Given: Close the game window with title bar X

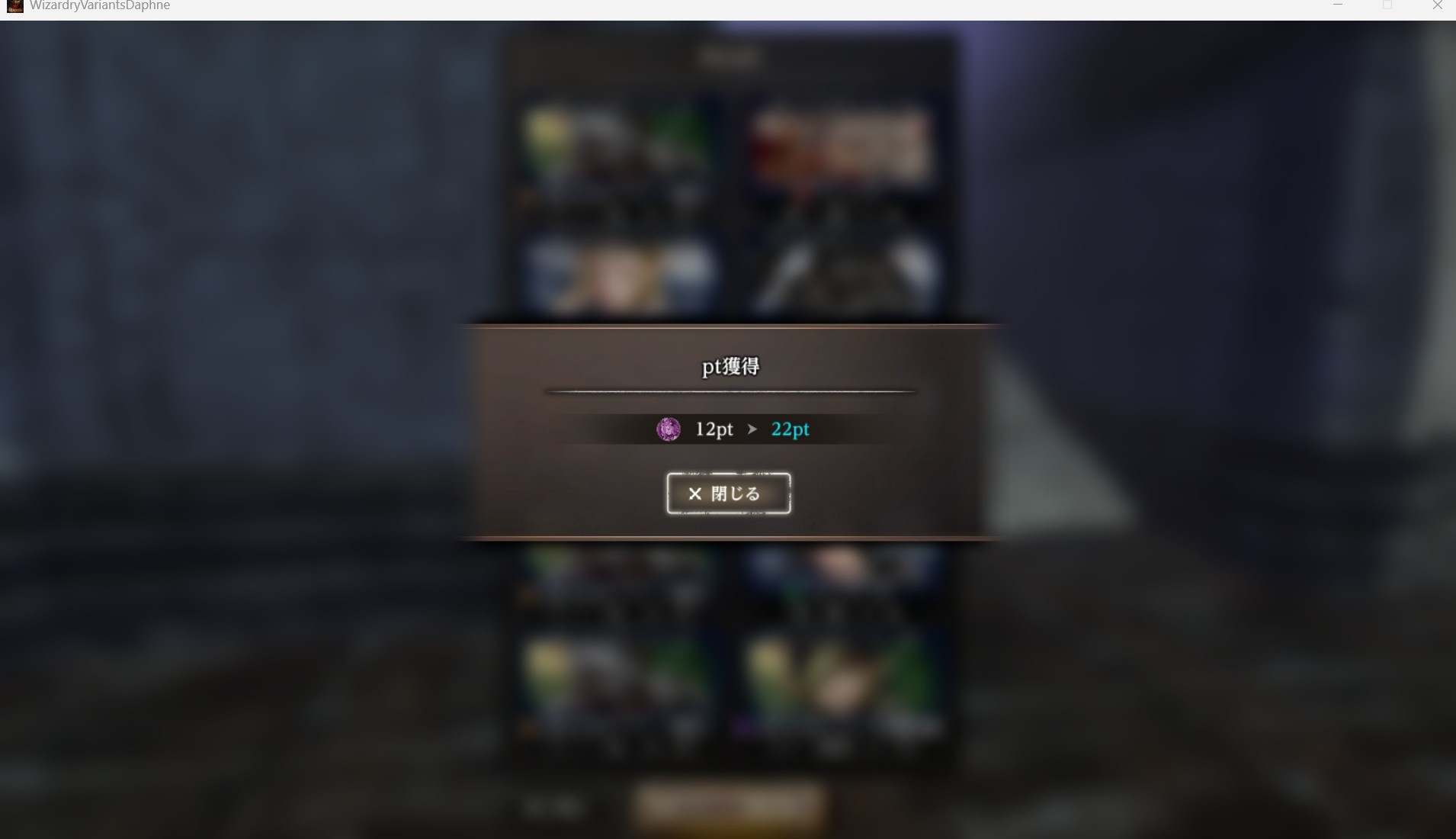Looking at the screenshot, I should 1437,5.
